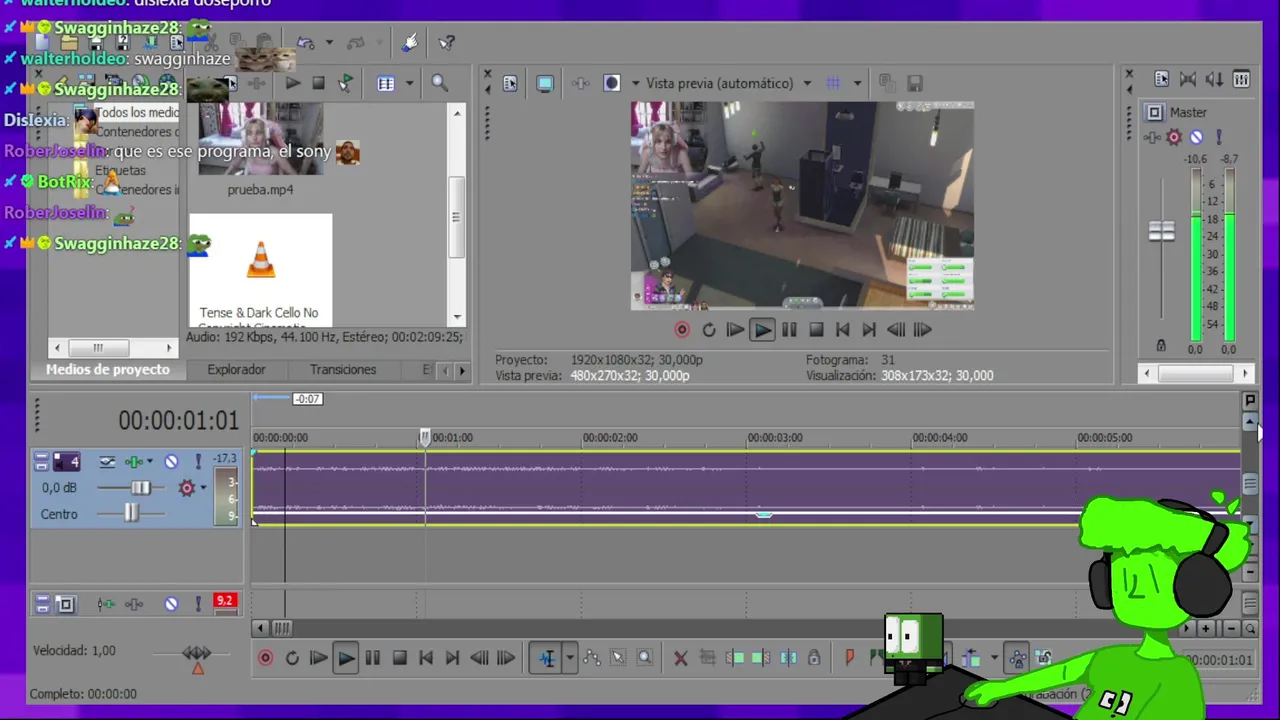Image resolution: width=1280 pixels, height=720 pixels.
Task: Open Audio Properties in Master Bus panel
Action: click(x=1162, y=80)
